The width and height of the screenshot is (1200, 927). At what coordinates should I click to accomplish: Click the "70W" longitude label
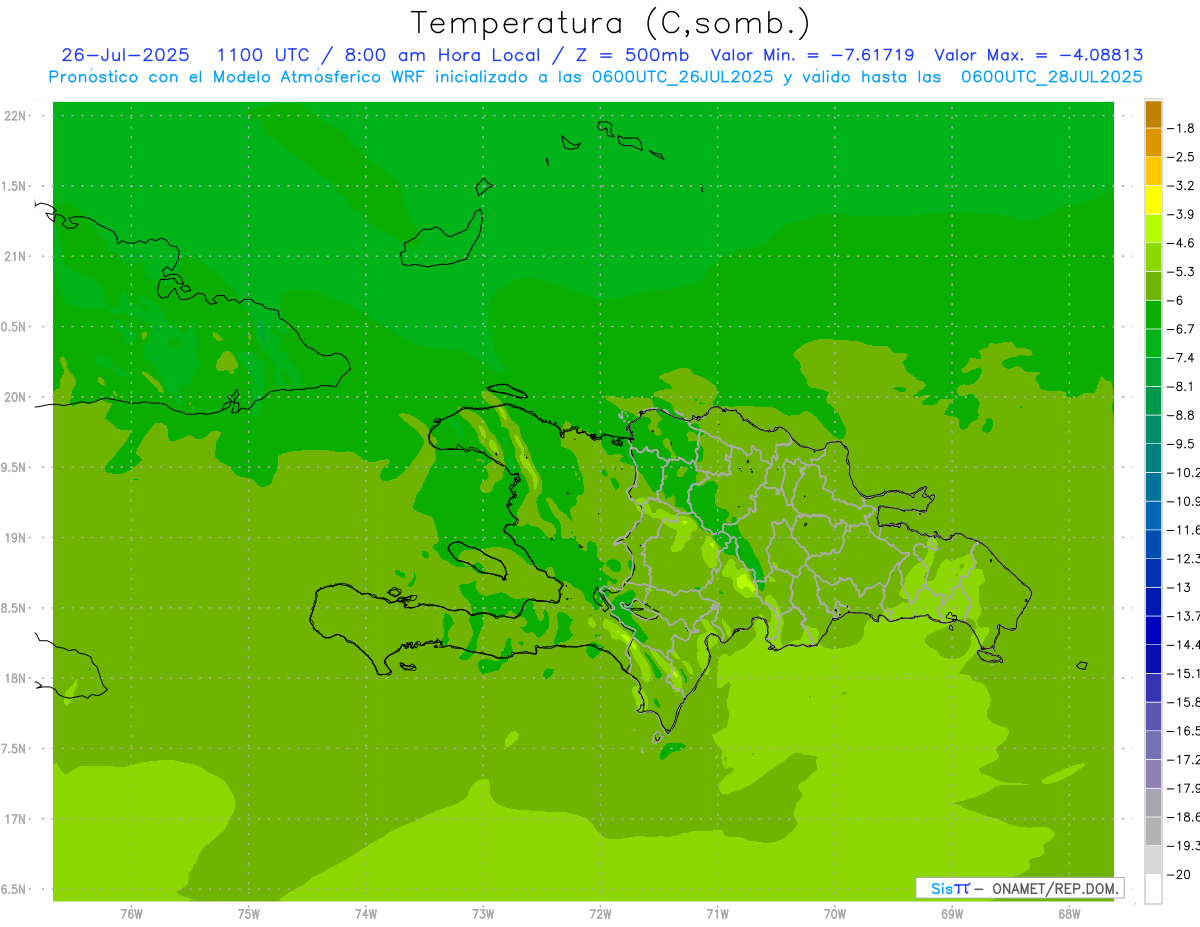click(834, 913)
